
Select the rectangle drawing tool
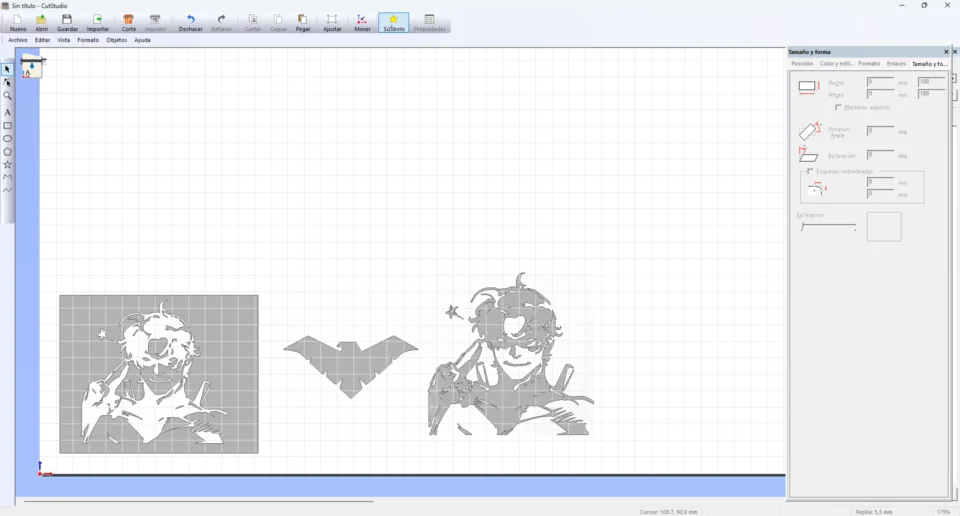(x=7, y=125)
